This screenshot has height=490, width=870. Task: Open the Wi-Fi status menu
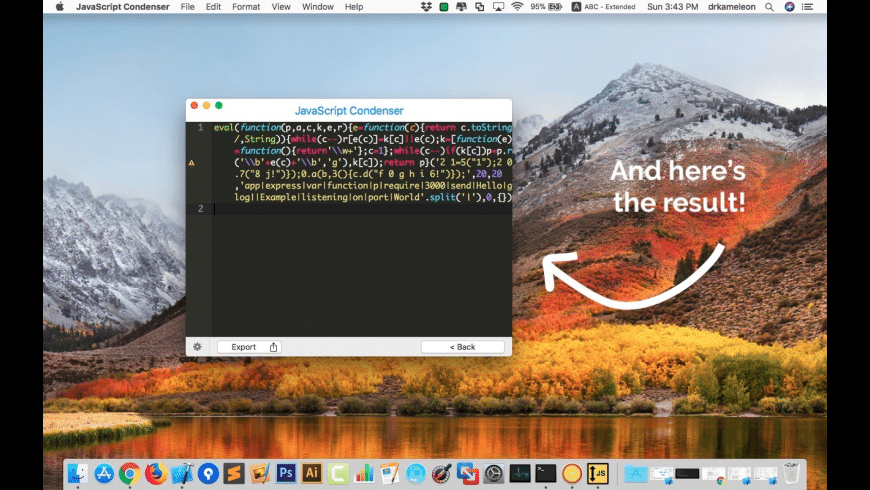[517, 7]
